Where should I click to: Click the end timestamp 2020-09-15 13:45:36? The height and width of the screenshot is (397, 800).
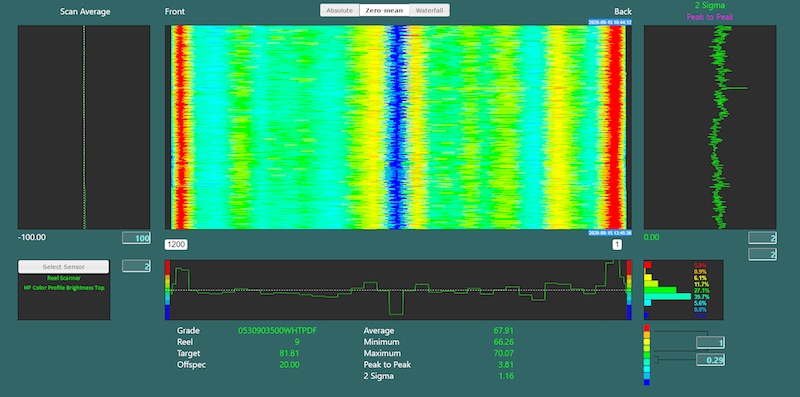click(x=610, y=233)
